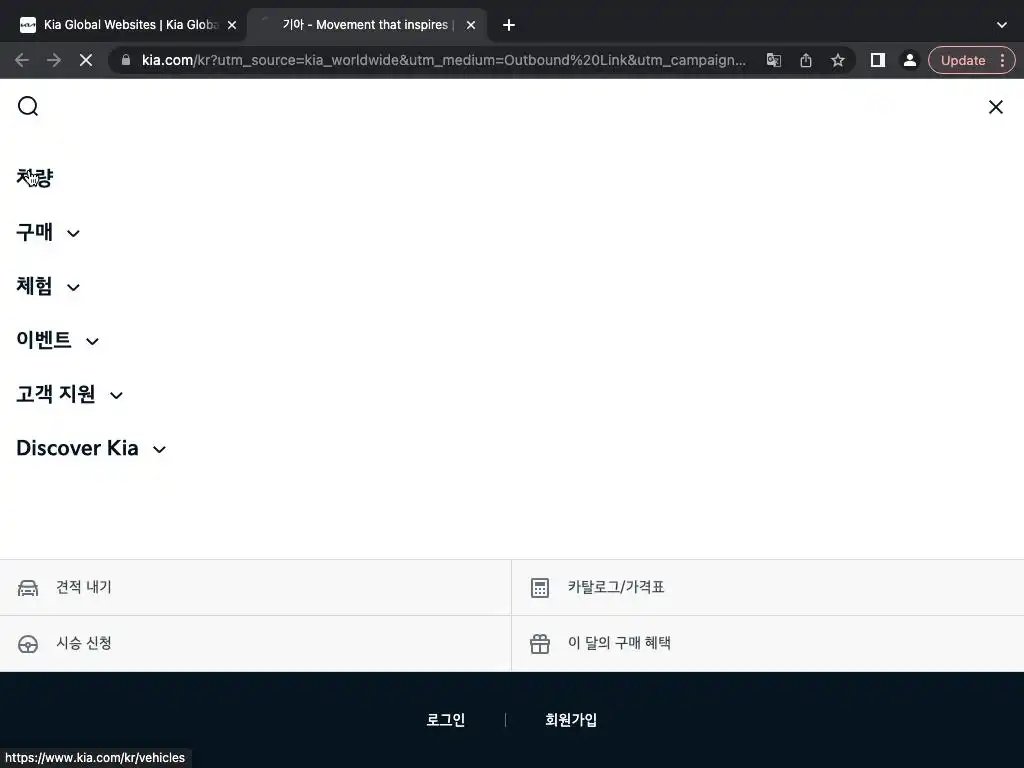Click the share page icon
The height and width of the screenshot is (768, 1024).
(x=806, y=60)
